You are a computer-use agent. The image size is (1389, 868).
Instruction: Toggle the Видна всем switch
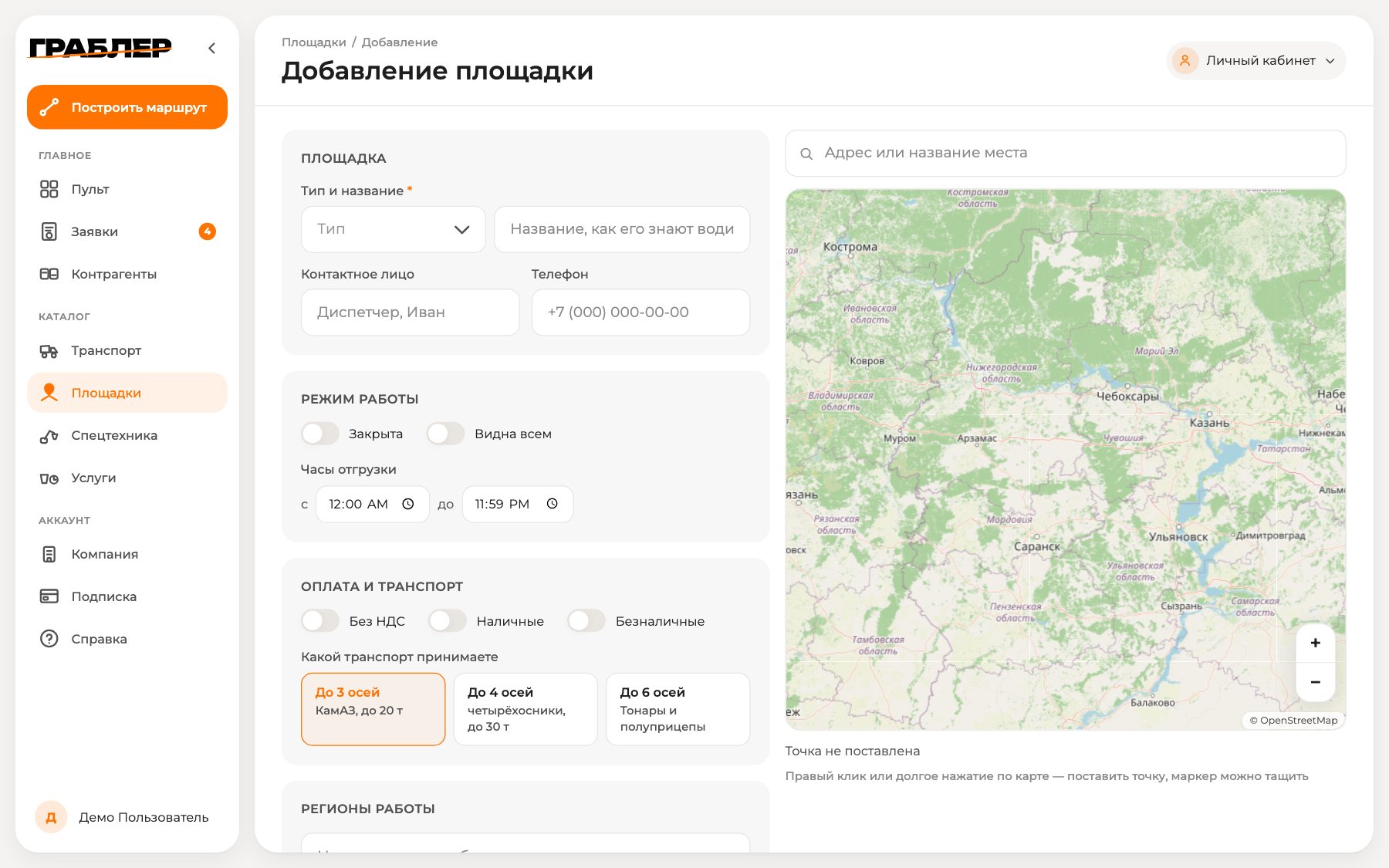pos(446,434)
